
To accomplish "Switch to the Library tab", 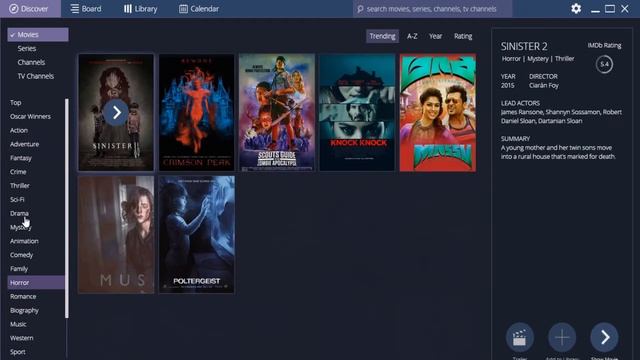I will point(141,9).
